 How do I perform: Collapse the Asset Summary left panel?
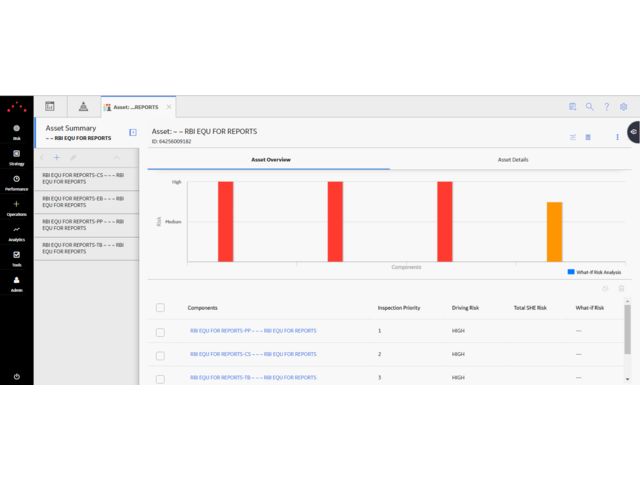pyautogui.click(x=133, y=132)
